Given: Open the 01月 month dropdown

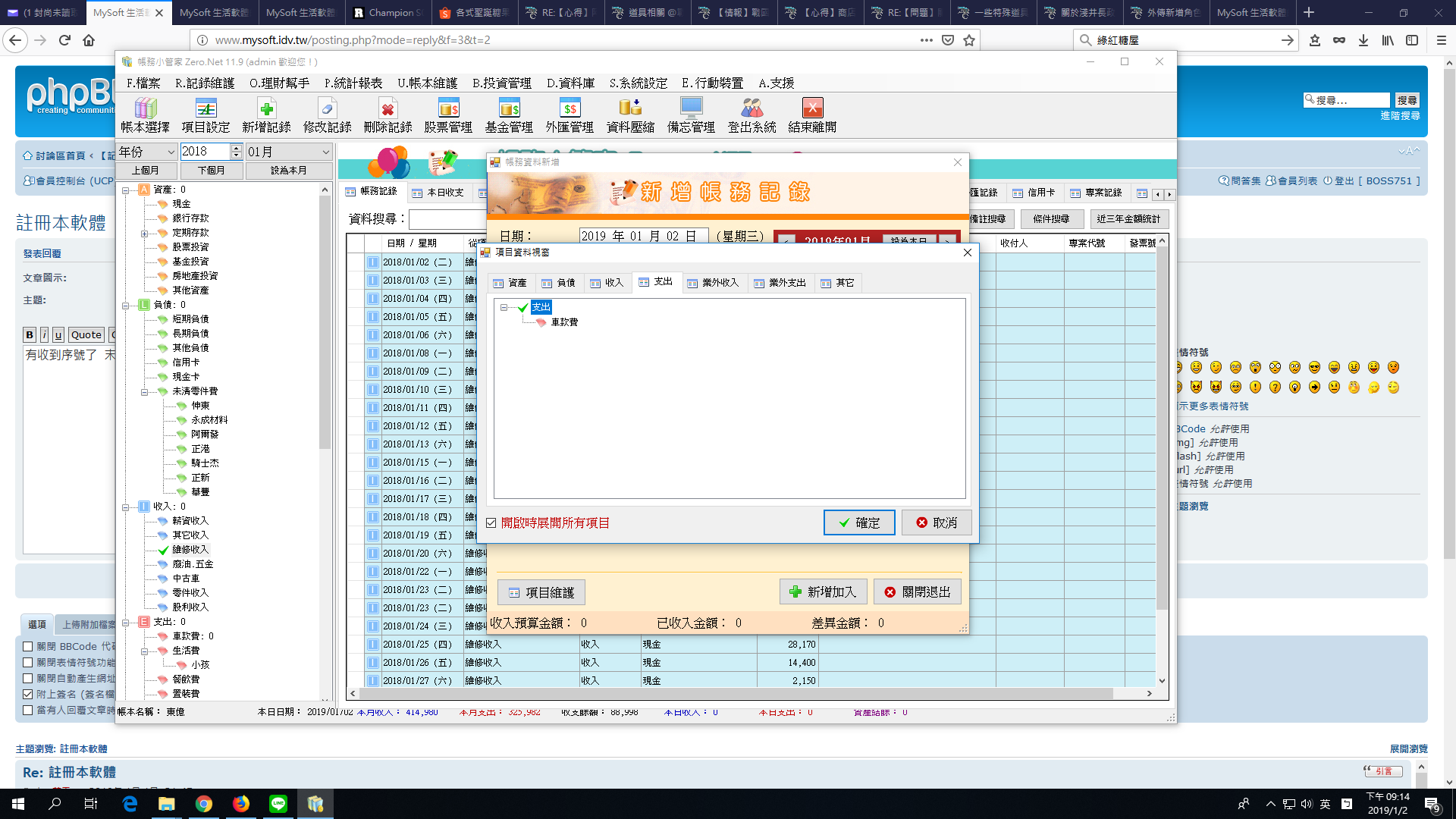Looking at the screenshot, I should pos(289,152).
